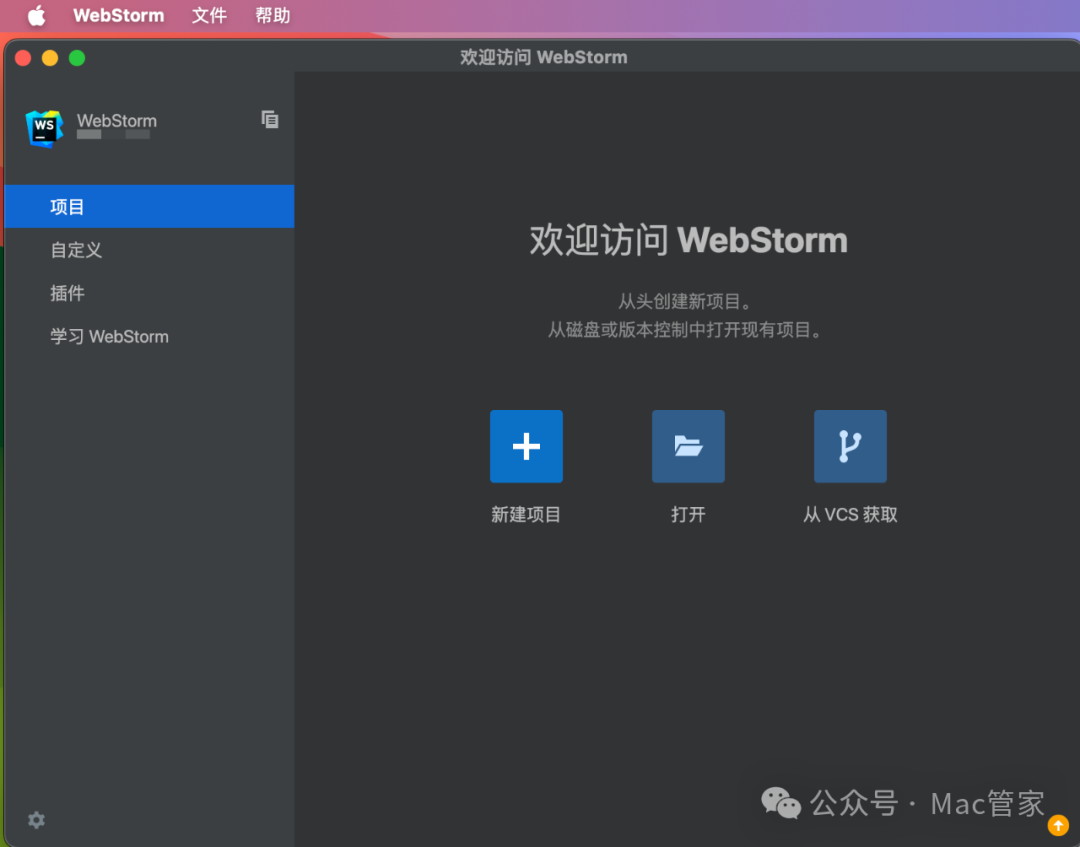Screen dimensions: 1080x847
Task: Click the copy icon beside WebStorm name
Action: tap(270, 119)
